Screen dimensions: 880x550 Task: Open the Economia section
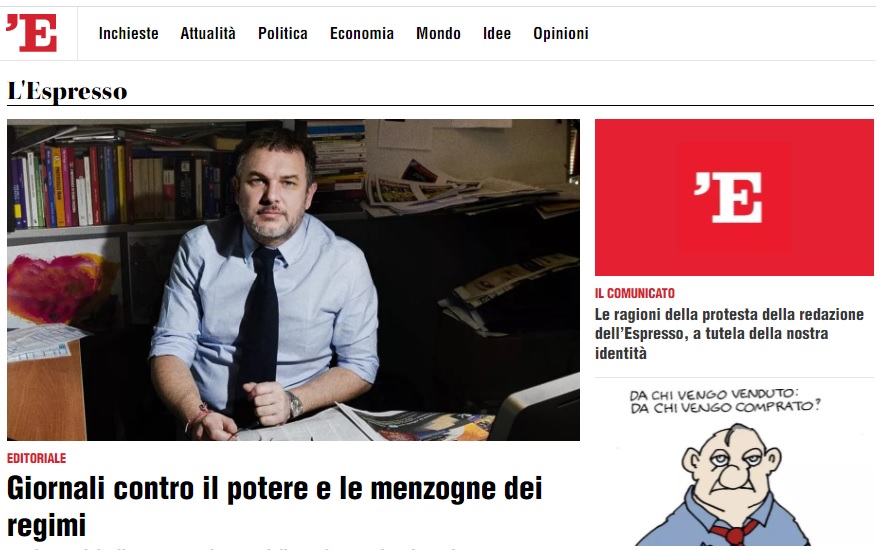362,34
